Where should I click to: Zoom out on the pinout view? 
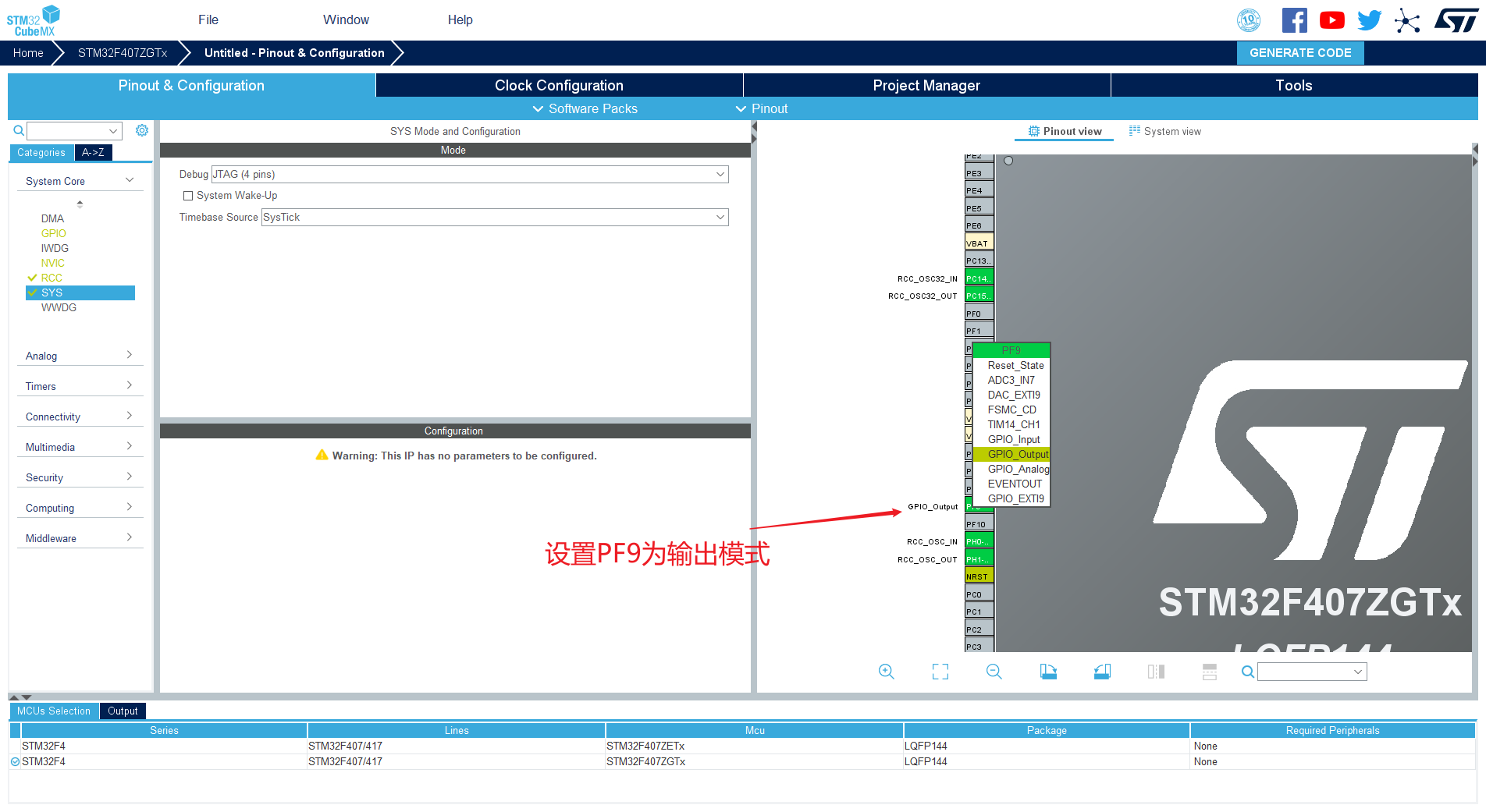click(994, 672)
